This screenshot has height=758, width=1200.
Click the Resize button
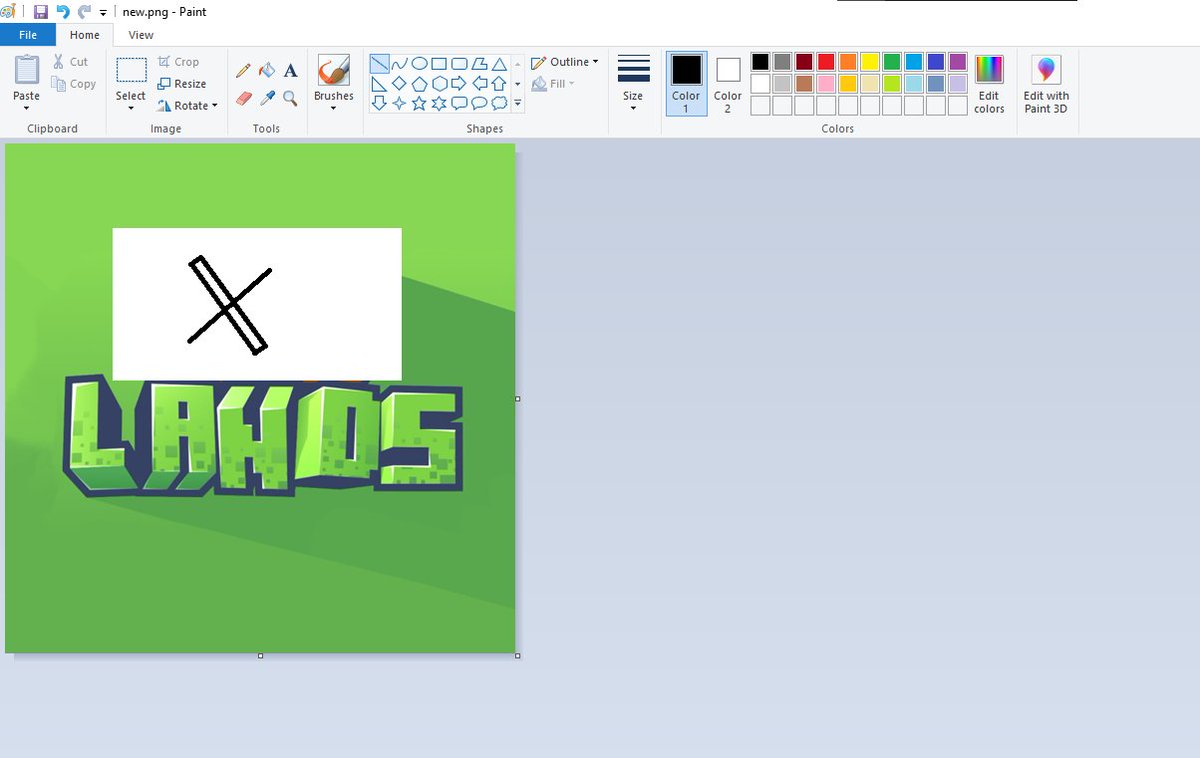(x=182, y=84)
